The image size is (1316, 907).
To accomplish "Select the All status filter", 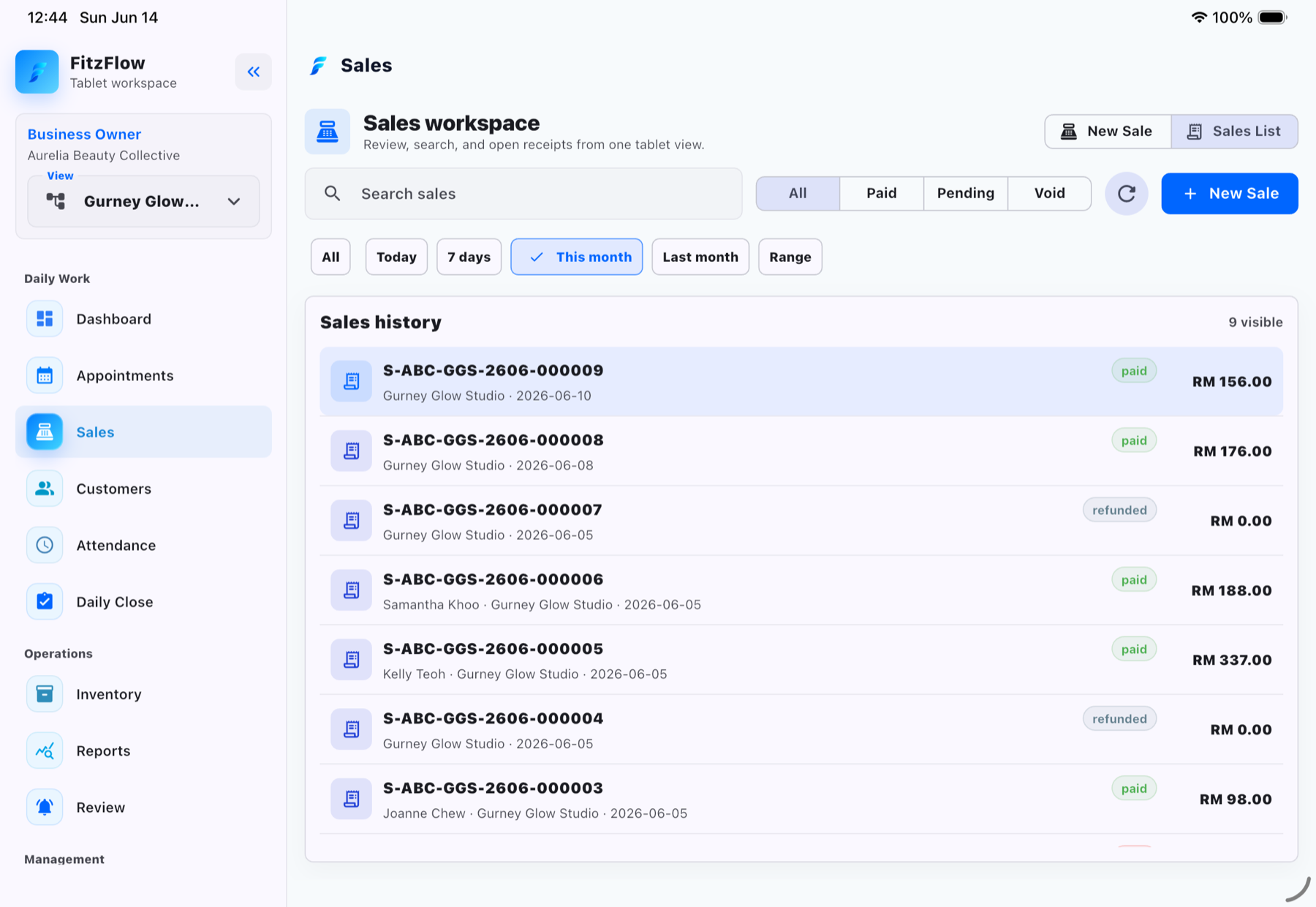I will tap(798, 193).
